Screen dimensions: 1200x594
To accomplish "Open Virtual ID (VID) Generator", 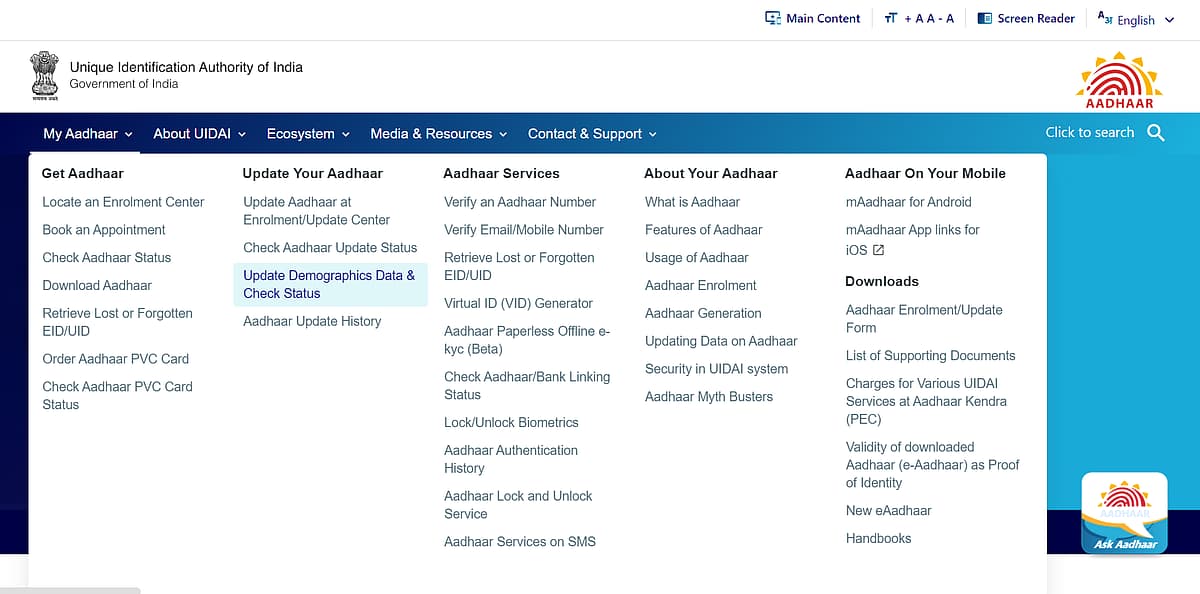I will click(518, 303).
